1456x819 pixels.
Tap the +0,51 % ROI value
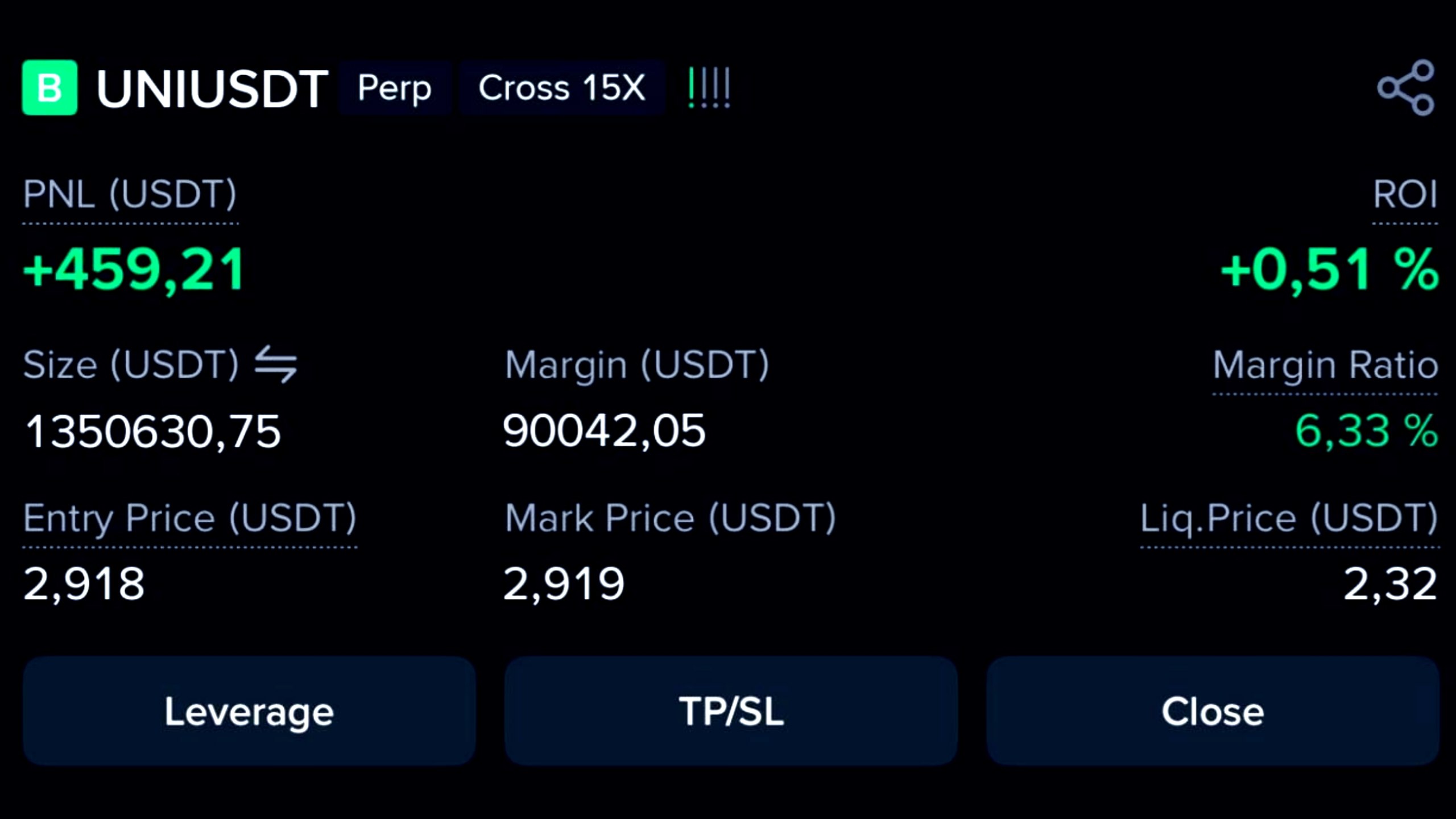pyautogui.click(x=1330, y=270)
